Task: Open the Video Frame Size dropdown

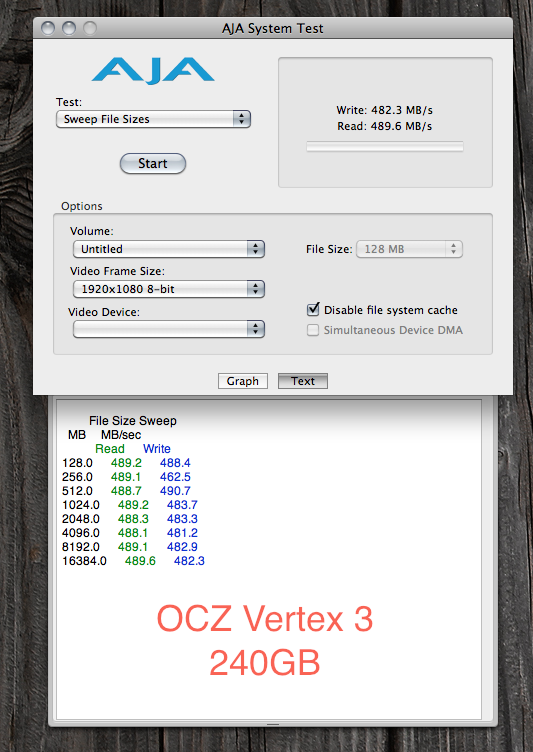Action: [x=168, y=289]
